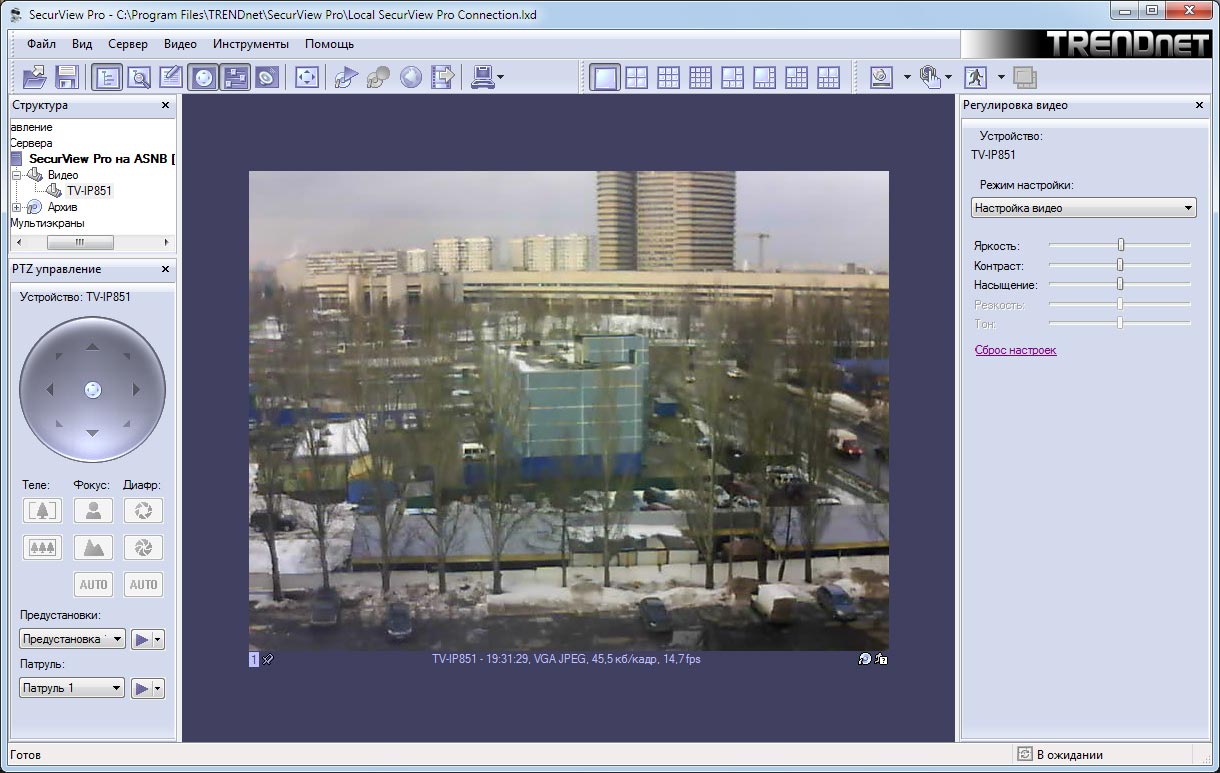
Task: Select the 3x3 grid view layout
Action: 669,77
